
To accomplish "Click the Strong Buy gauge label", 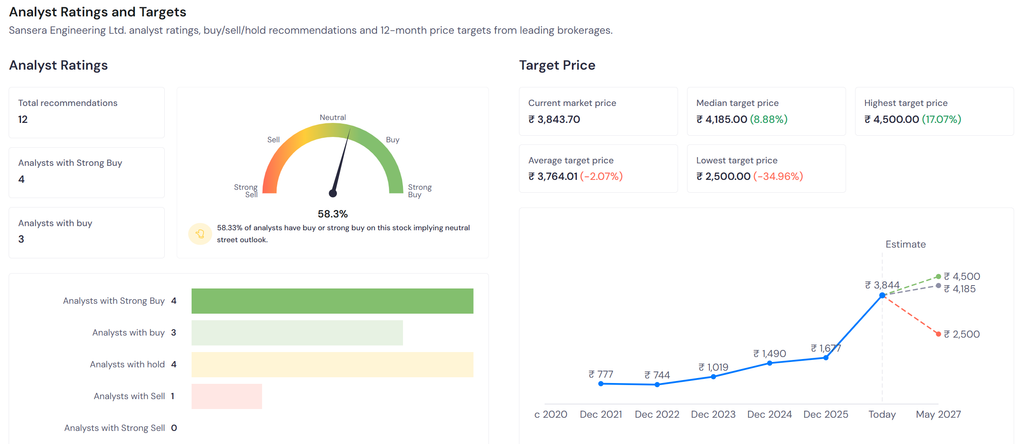I will [420, 191].
